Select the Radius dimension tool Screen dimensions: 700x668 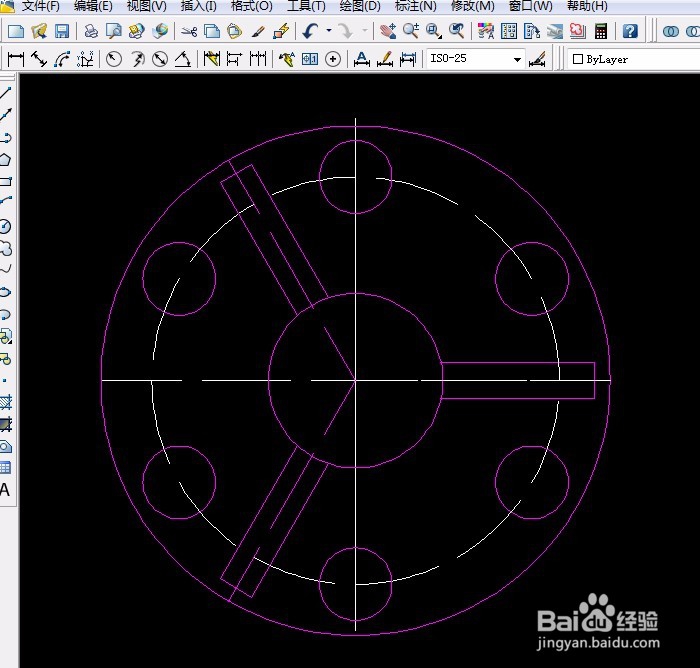[x=114, y=59]
